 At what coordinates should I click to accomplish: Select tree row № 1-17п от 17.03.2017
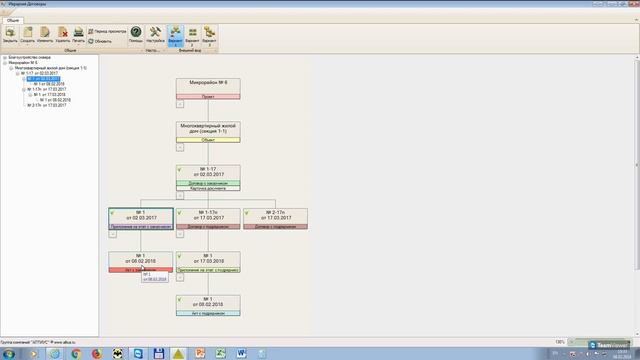click(47, 89)
